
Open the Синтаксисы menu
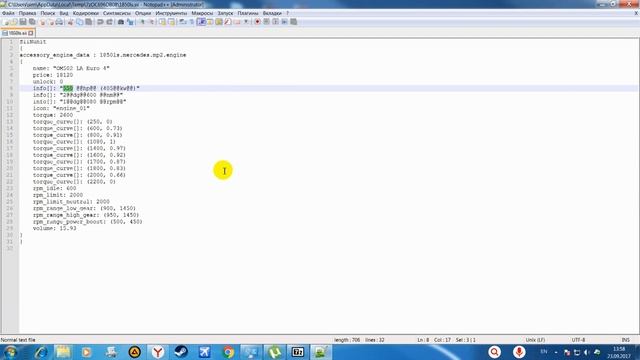click(x=117, y=13)
